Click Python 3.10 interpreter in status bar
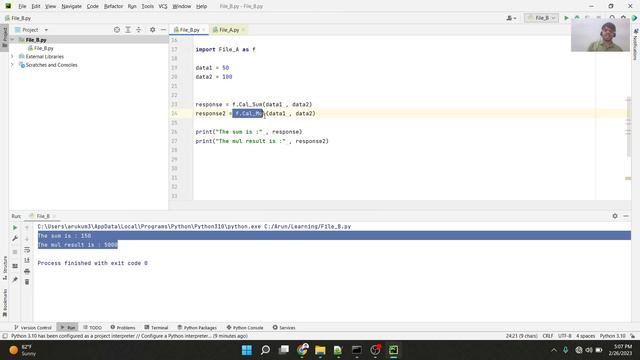 (612, 336)
